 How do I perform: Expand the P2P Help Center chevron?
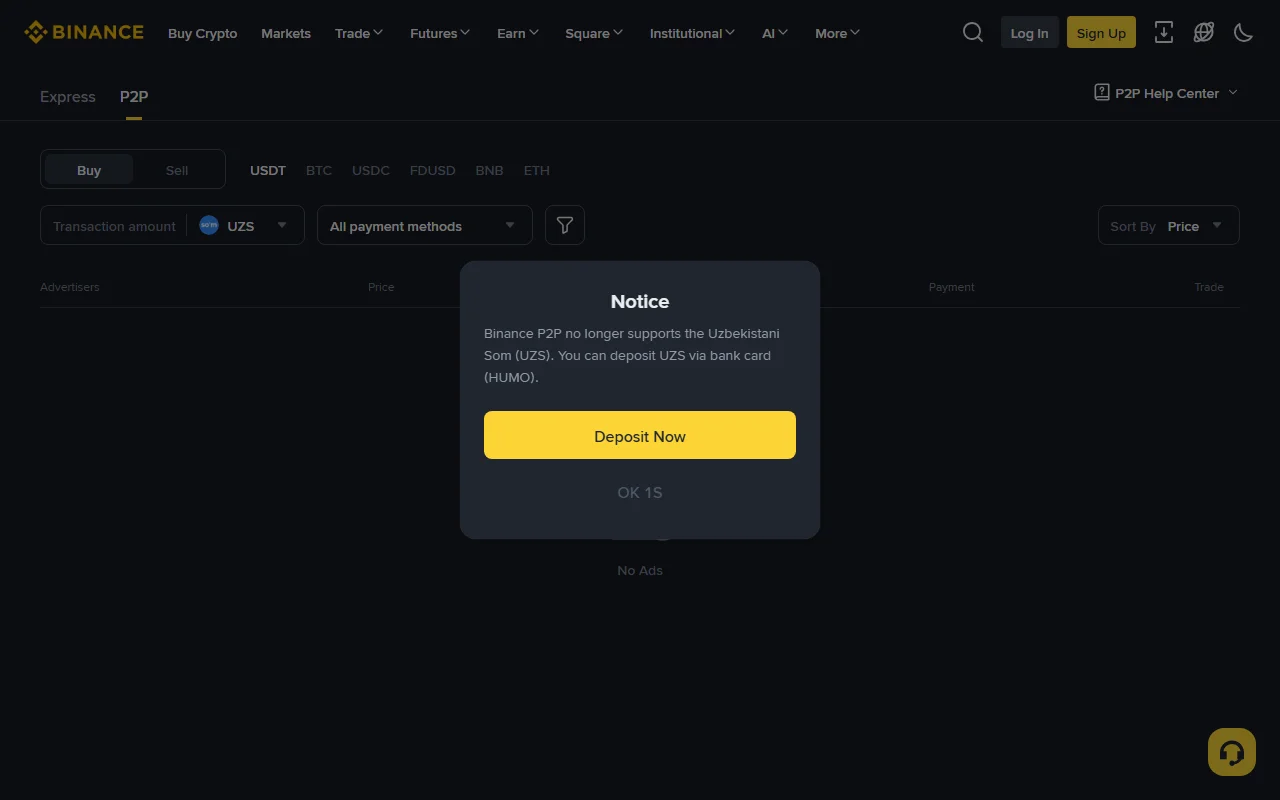pos(1233,92)
